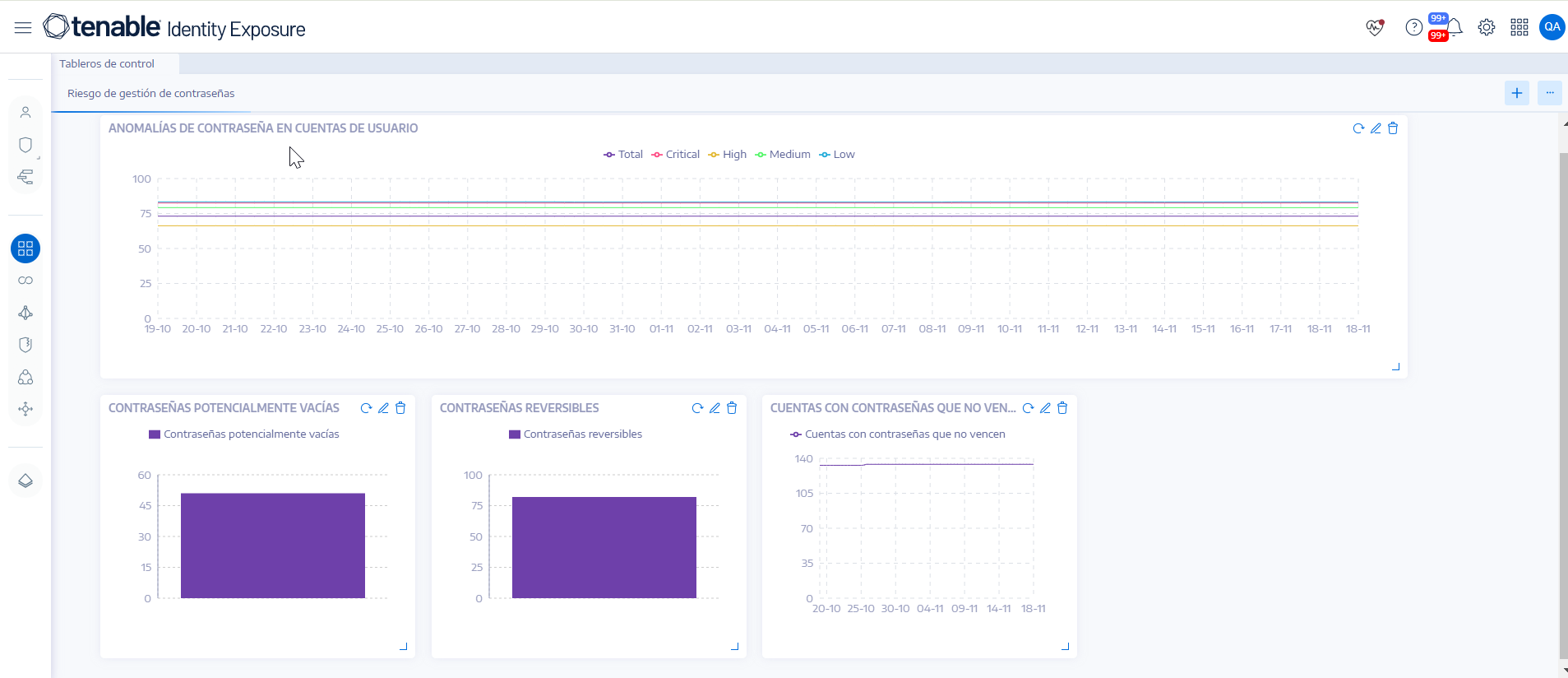Open the user icon in sidebar
This screenshot has height=678, width=1568.
[25, 113]
